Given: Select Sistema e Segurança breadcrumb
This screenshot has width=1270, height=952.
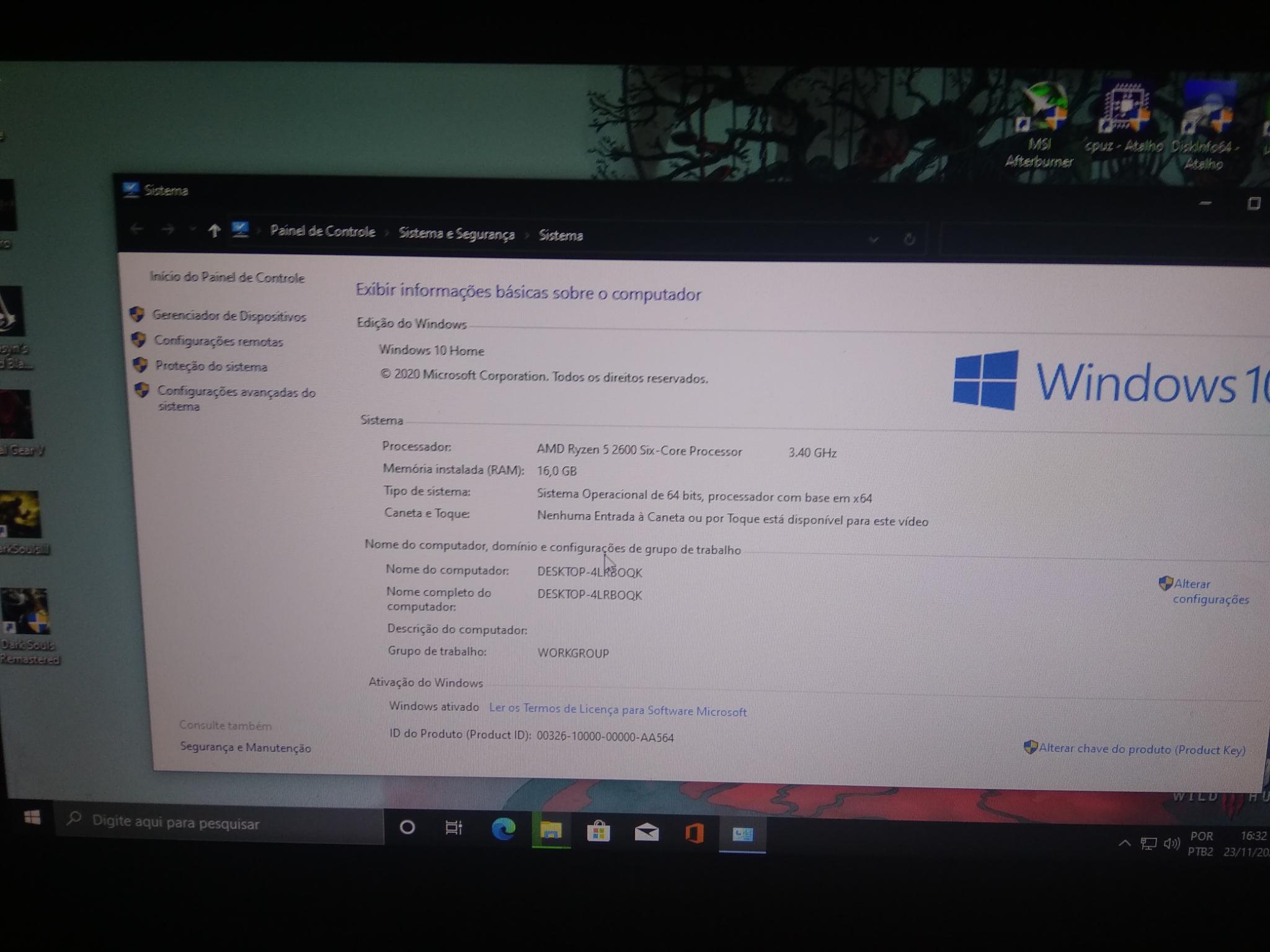Looking at the screenshot, I should [x=456, y=234].
